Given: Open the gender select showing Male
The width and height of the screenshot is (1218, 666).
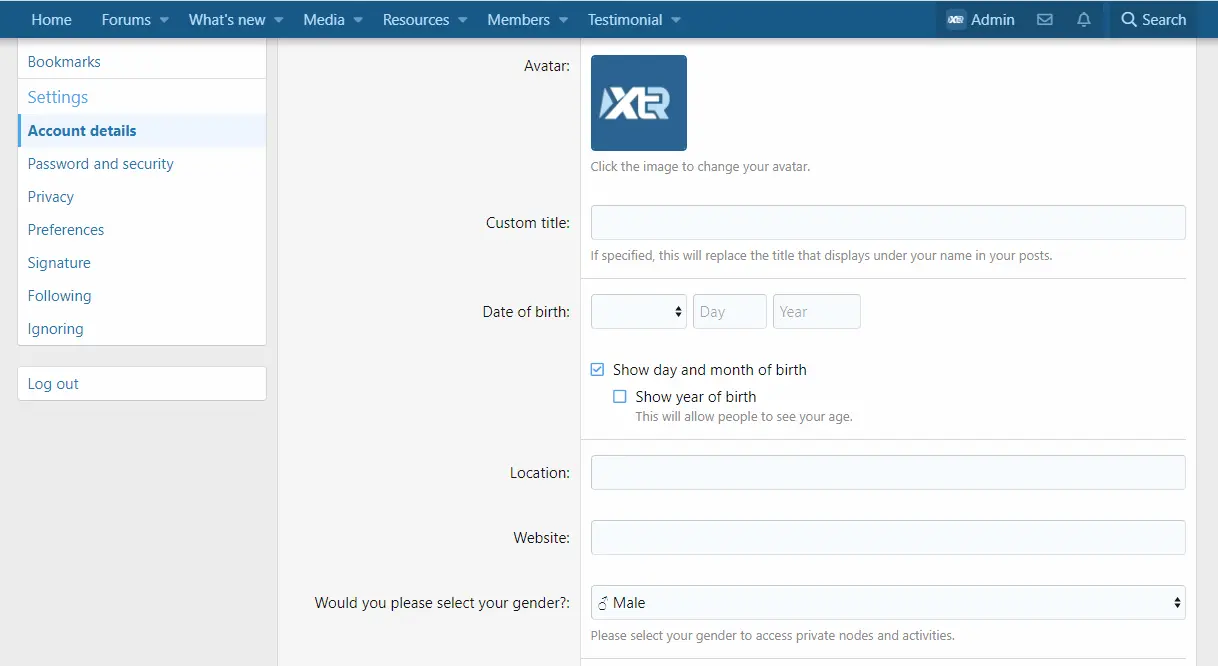Looking at the screenshot, I should coord(888,603).
